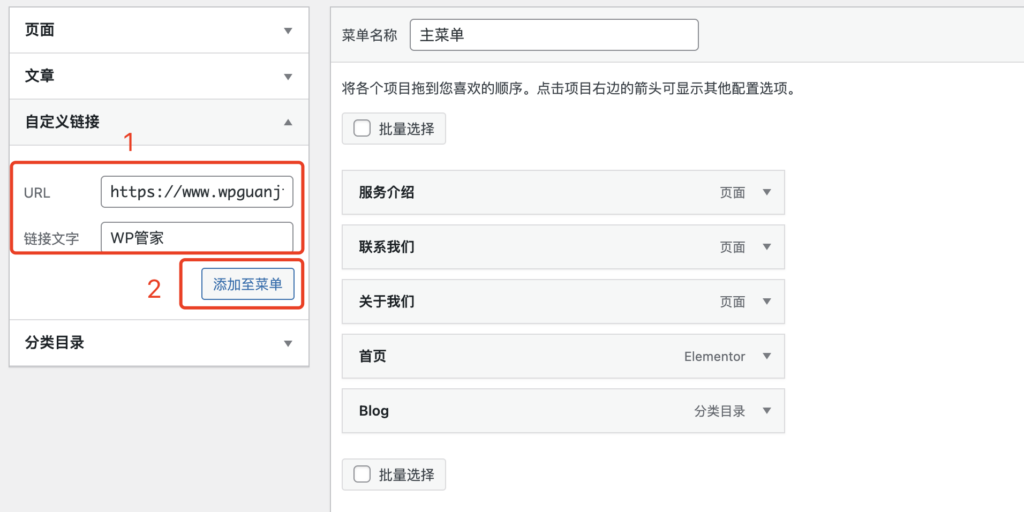The image size is (1024, 512).
Task: Select the 自定义链接 panel heading
Action: pyautogui.click(x=62, y=121)
